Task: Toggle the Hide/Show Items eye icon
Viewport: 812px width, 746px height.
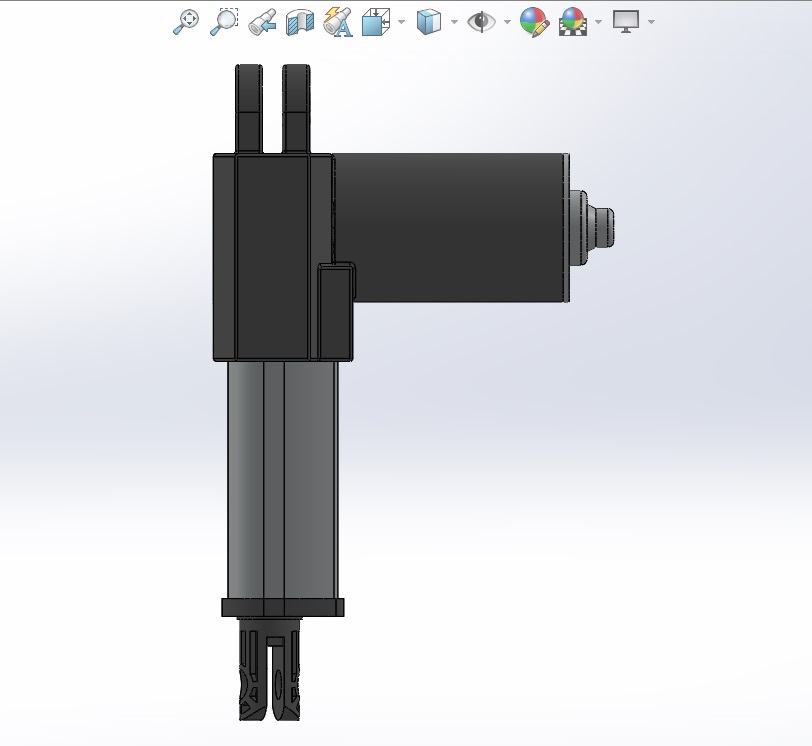Action: [x=482, y=22]
